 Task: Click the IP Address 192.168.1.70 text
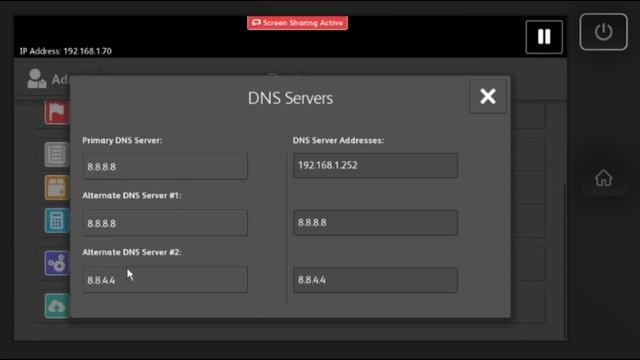coord(66,51)
